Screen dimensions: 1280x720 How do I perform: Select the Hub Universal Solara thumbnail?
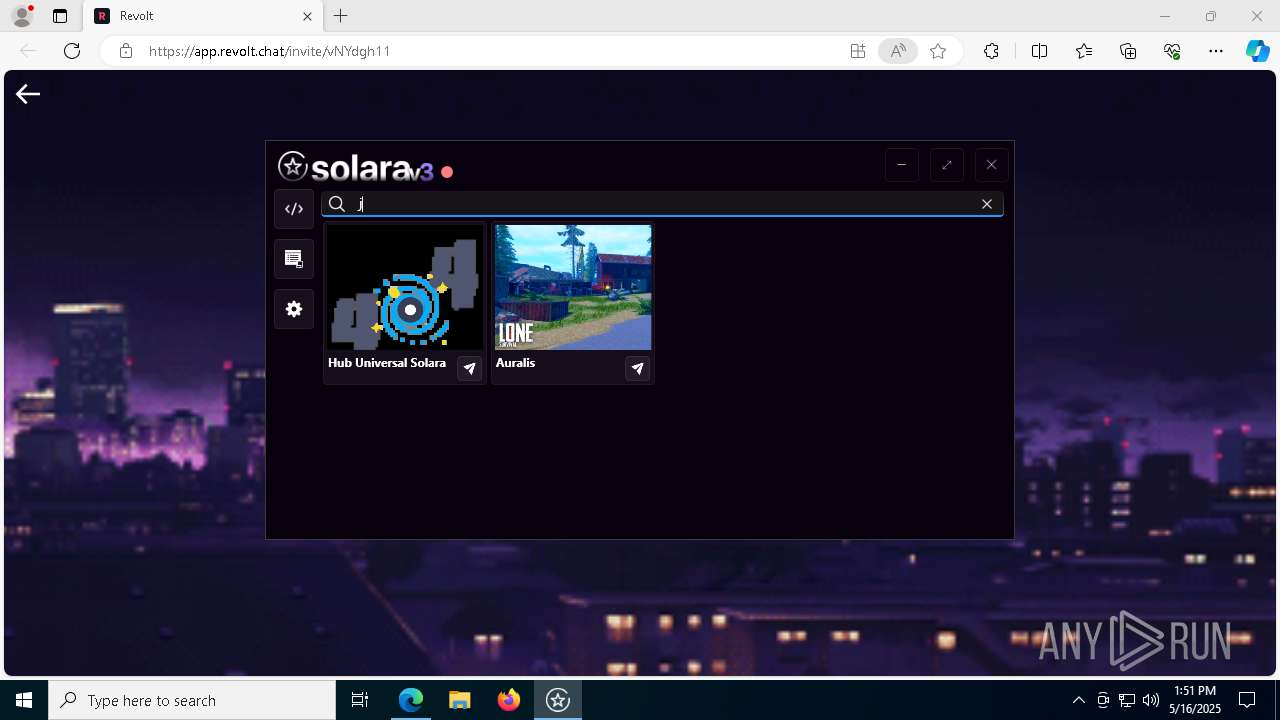pyautogui.click(x=405, y=287)
